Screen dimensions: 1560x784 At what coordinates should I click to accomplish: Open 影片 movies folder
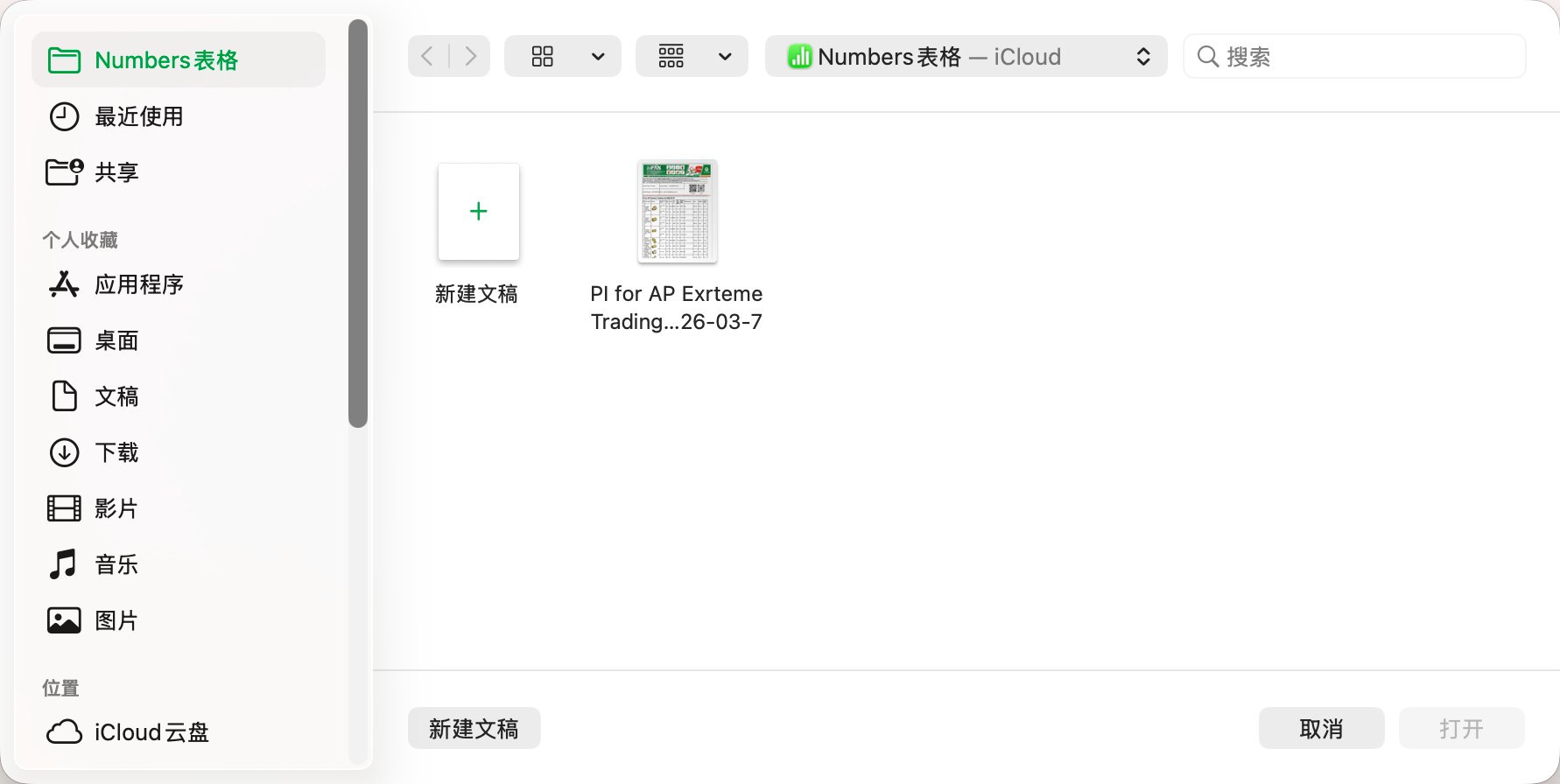click(116, 508)
